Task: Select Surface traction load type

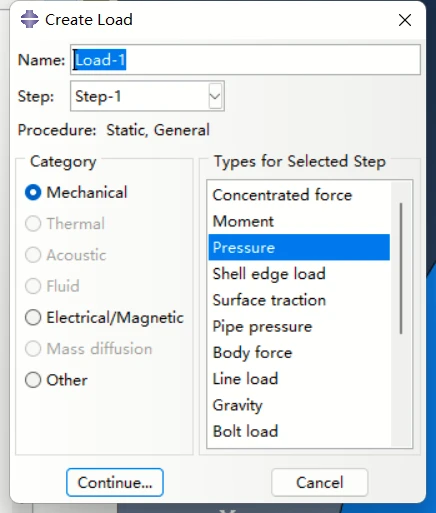Action: 299,300
